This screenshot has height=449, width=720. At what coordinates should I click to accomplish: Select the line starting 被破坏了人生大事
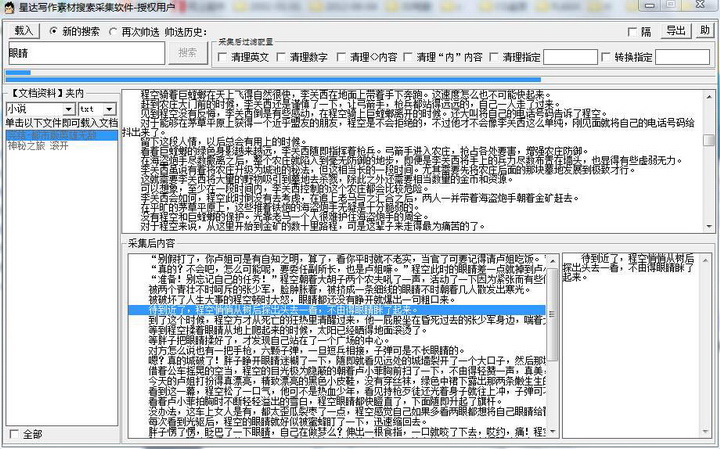click(337, 300)
